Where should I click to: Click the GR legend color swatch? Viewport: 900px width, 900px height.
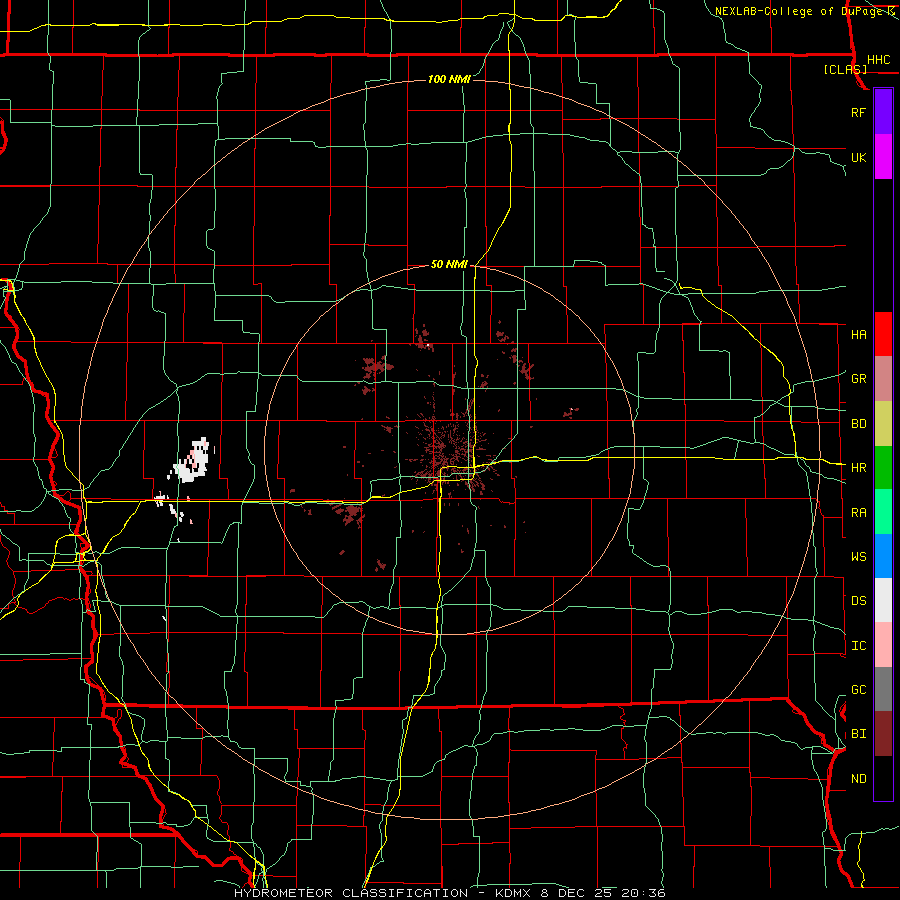(x=883, y=378)
